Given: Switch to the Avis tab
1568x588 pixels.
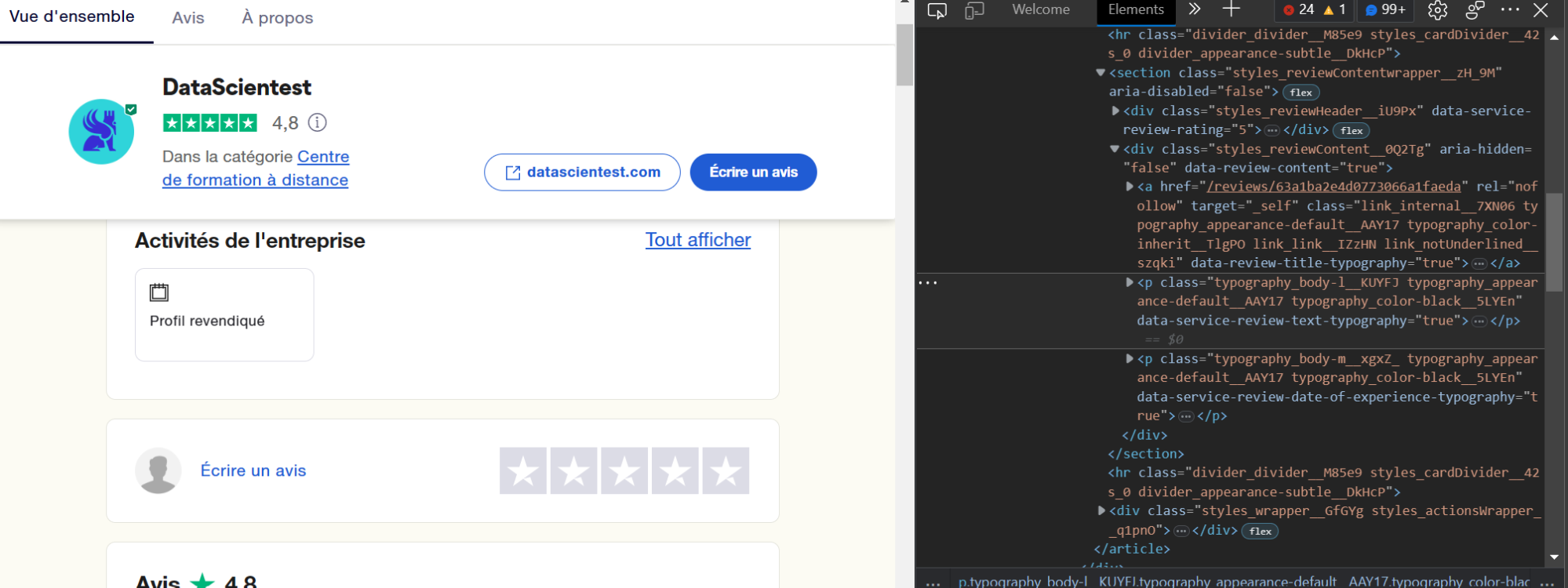Looking at the screenshot, I should pyautogui.click(x=188, y=18).
